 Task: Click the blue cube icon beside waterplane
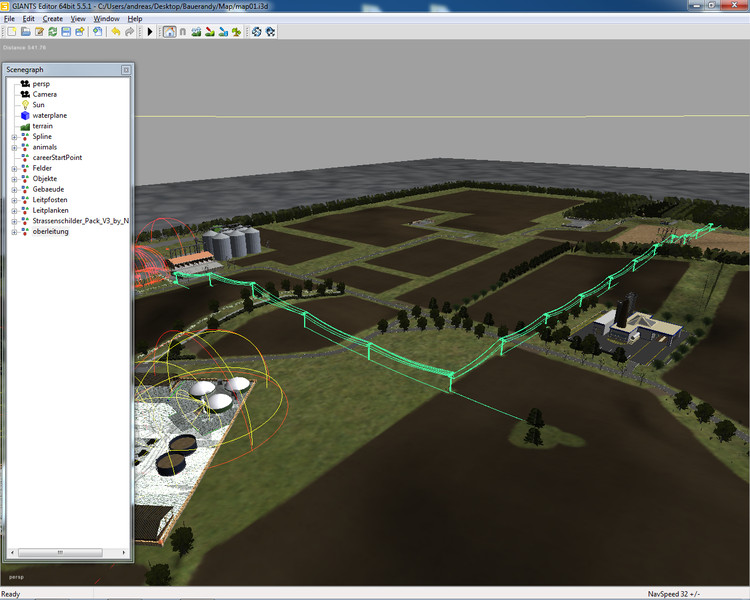click(25, 115)
